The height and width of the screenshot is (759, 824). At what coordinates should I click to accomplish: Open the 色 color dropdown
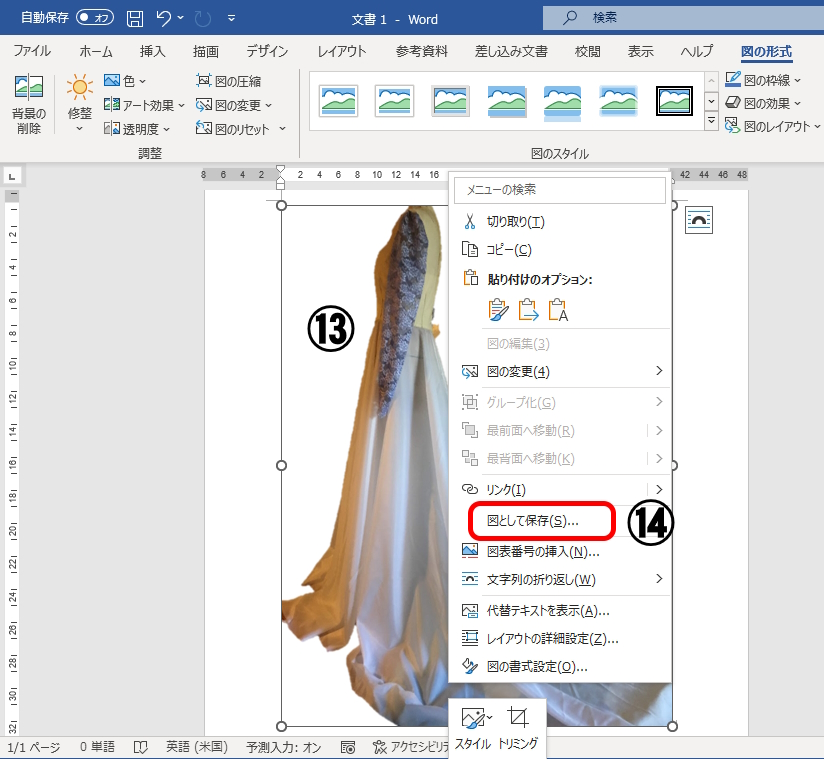pos(125,80)
